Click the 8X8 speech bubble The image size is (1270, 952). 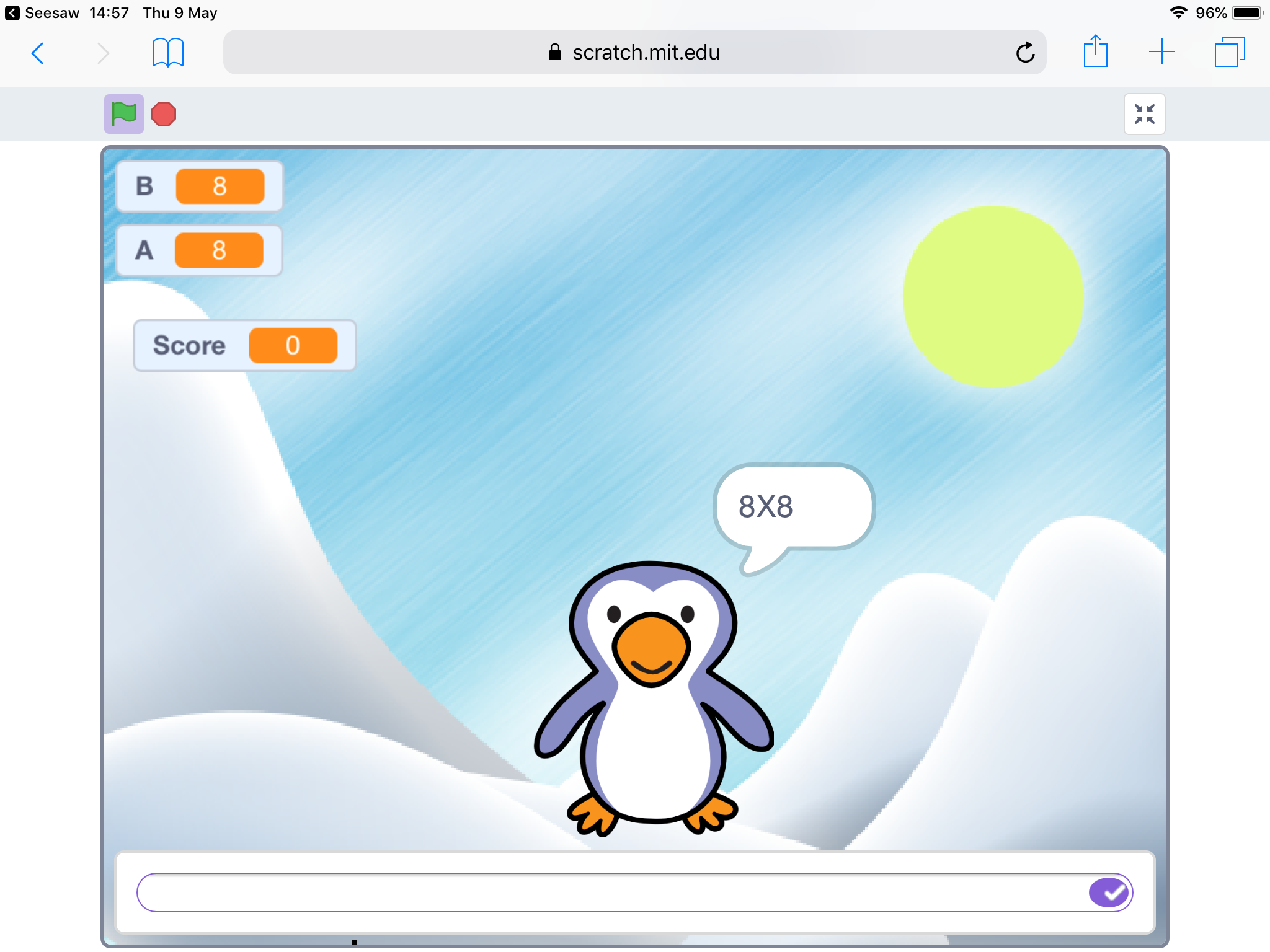coord(793,507)
